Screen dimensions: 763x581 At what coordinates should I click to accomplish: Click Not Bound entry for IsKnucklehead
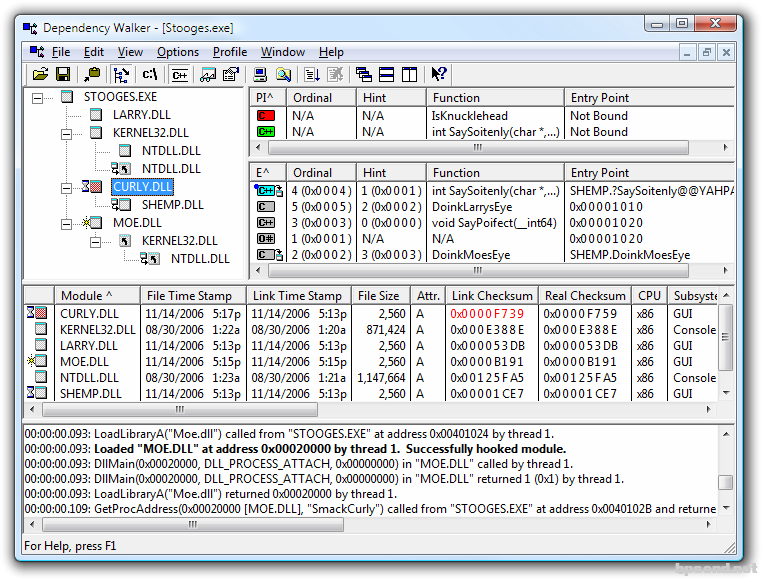599,116
